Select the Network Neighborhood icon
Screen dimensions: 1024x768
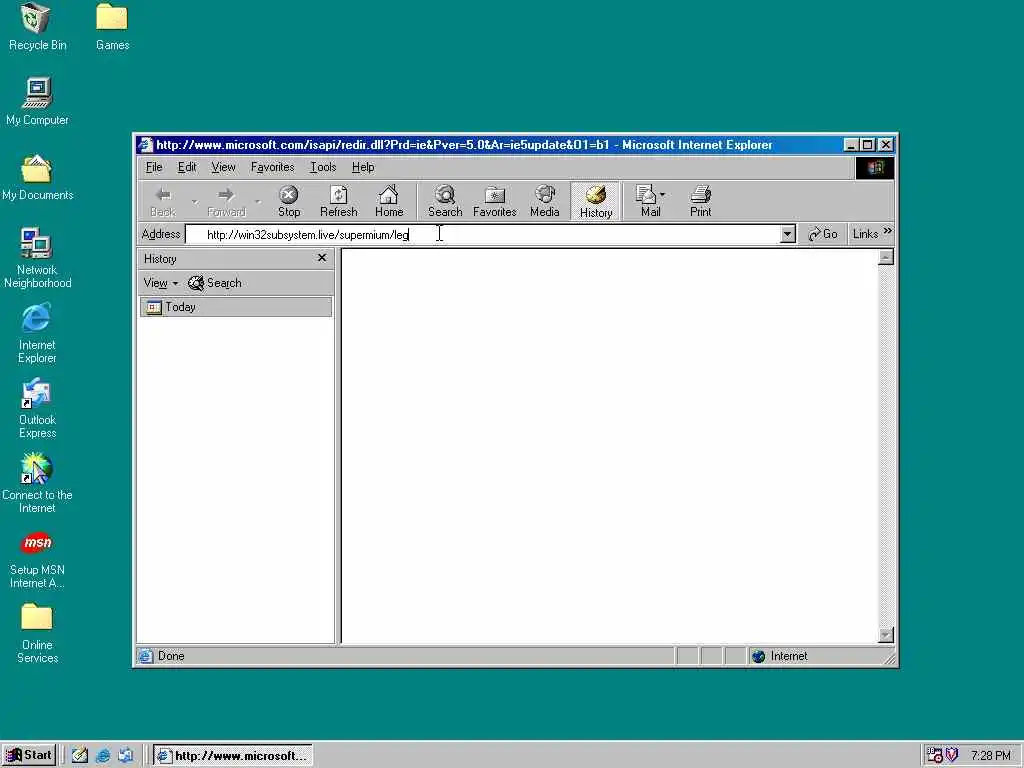pyautogui.click(x=37, y=258)
